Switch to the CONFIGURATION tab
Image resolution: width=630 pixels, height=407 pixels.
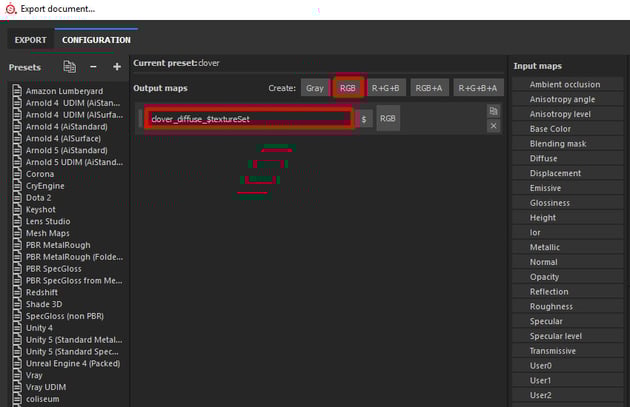coord(96,40)
